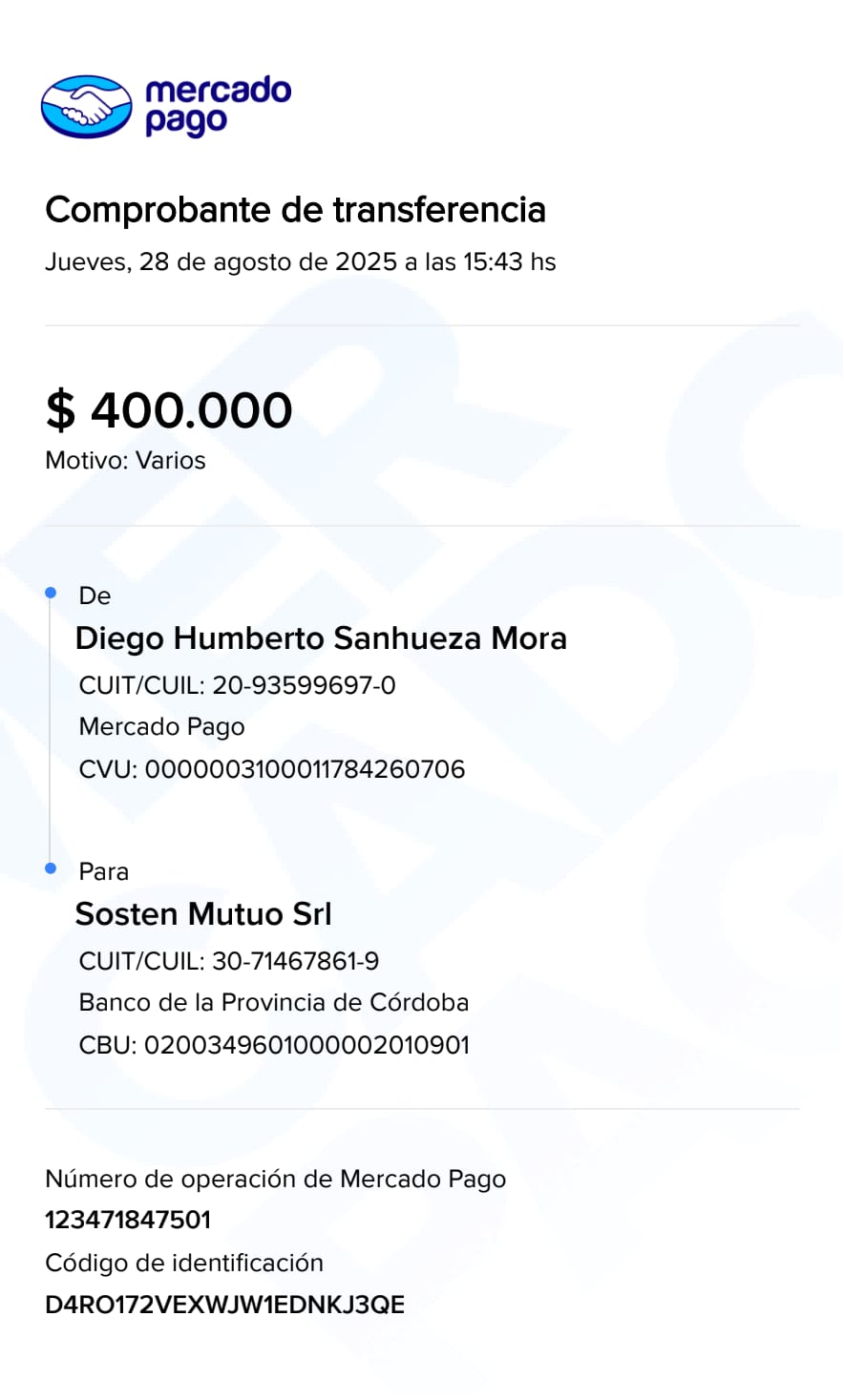Click the transfer date and time line
844x1400 pixels.
pyautogui.click(x=300, y=262)
